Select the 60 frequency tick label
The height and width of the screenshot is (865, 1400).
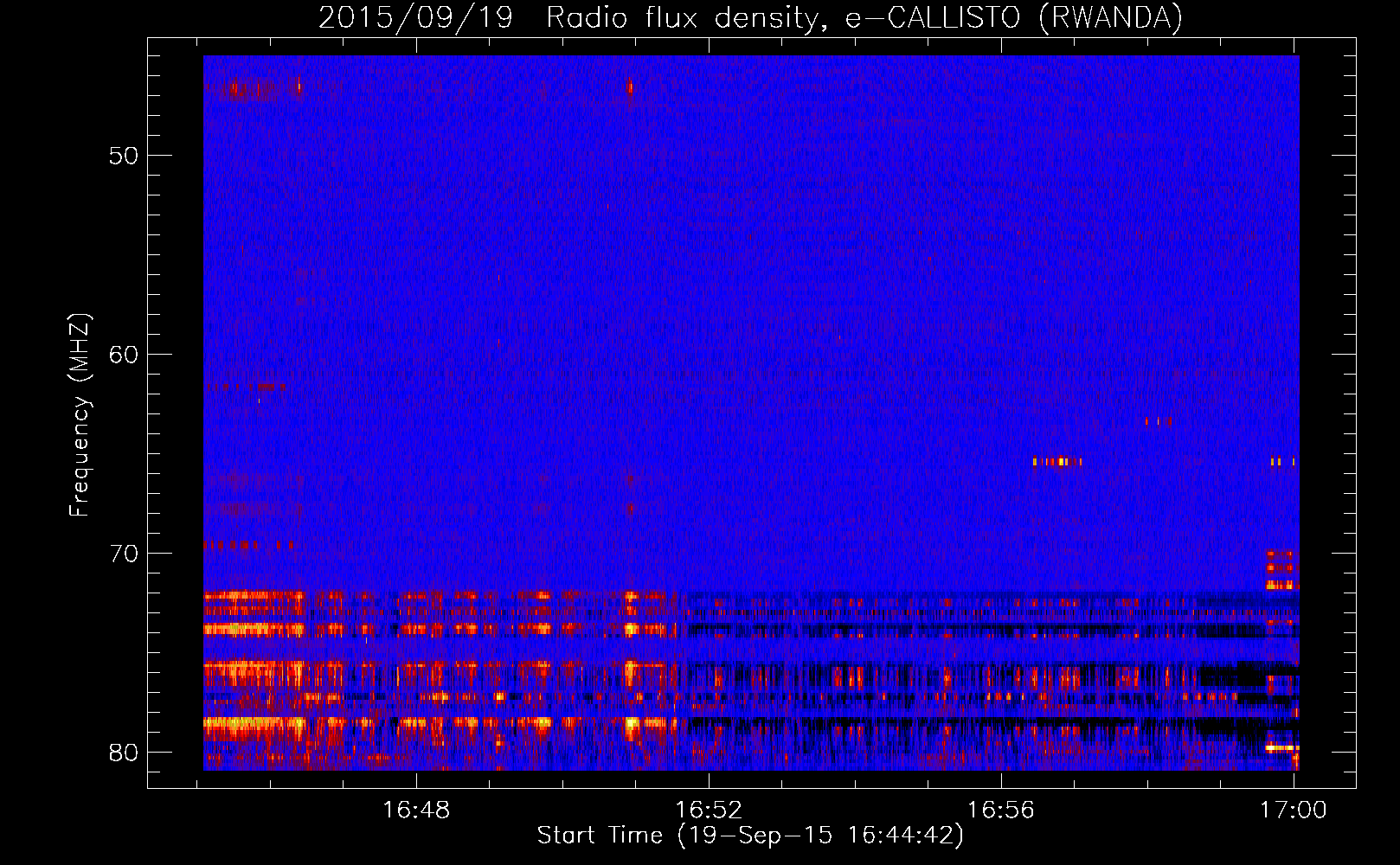click(x=124, y=355)
